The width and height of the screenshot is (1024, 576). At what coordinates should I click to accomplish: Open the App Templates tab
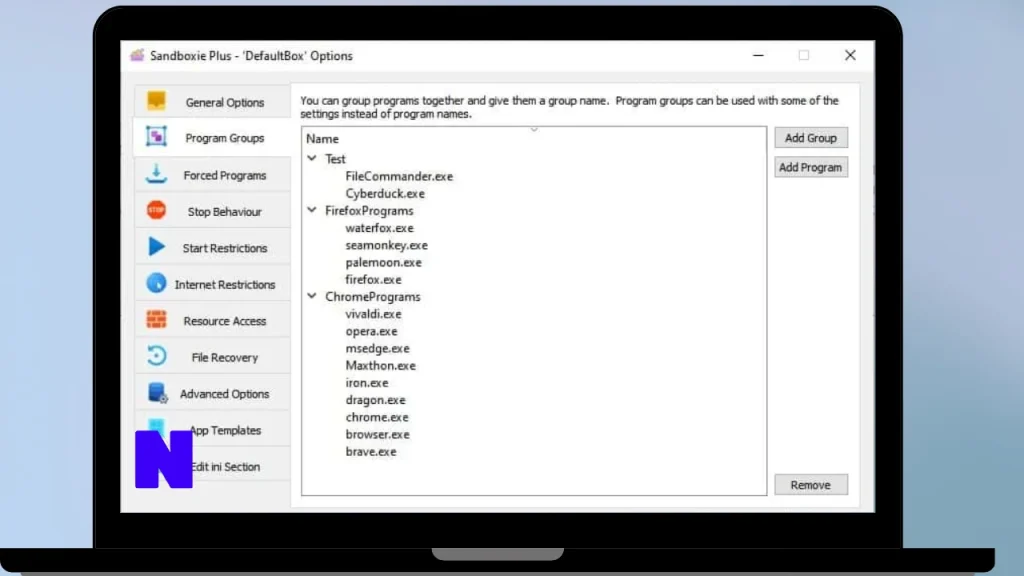212,430
